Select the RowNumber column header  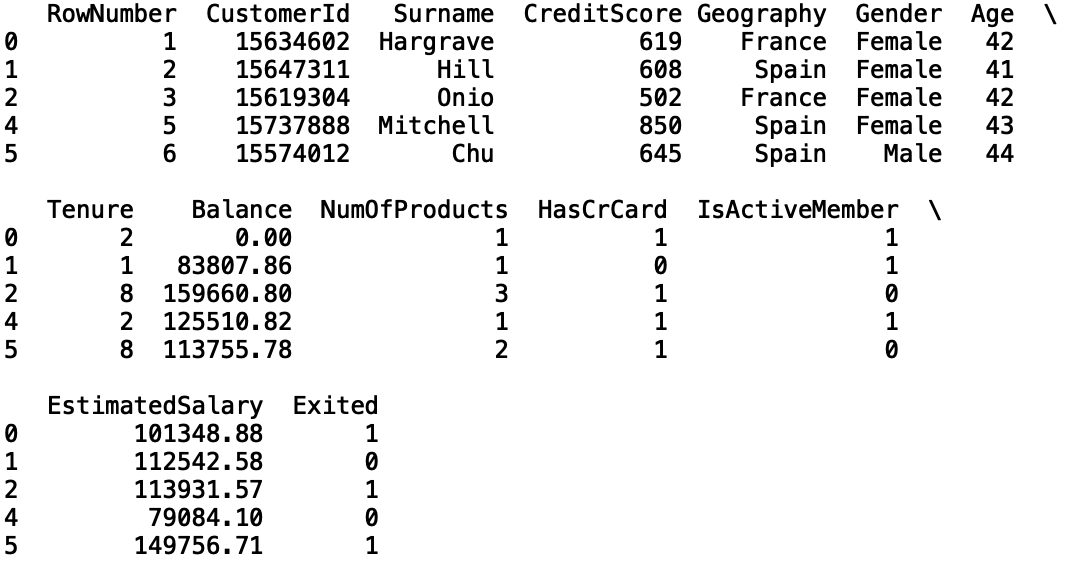point(112,14)
